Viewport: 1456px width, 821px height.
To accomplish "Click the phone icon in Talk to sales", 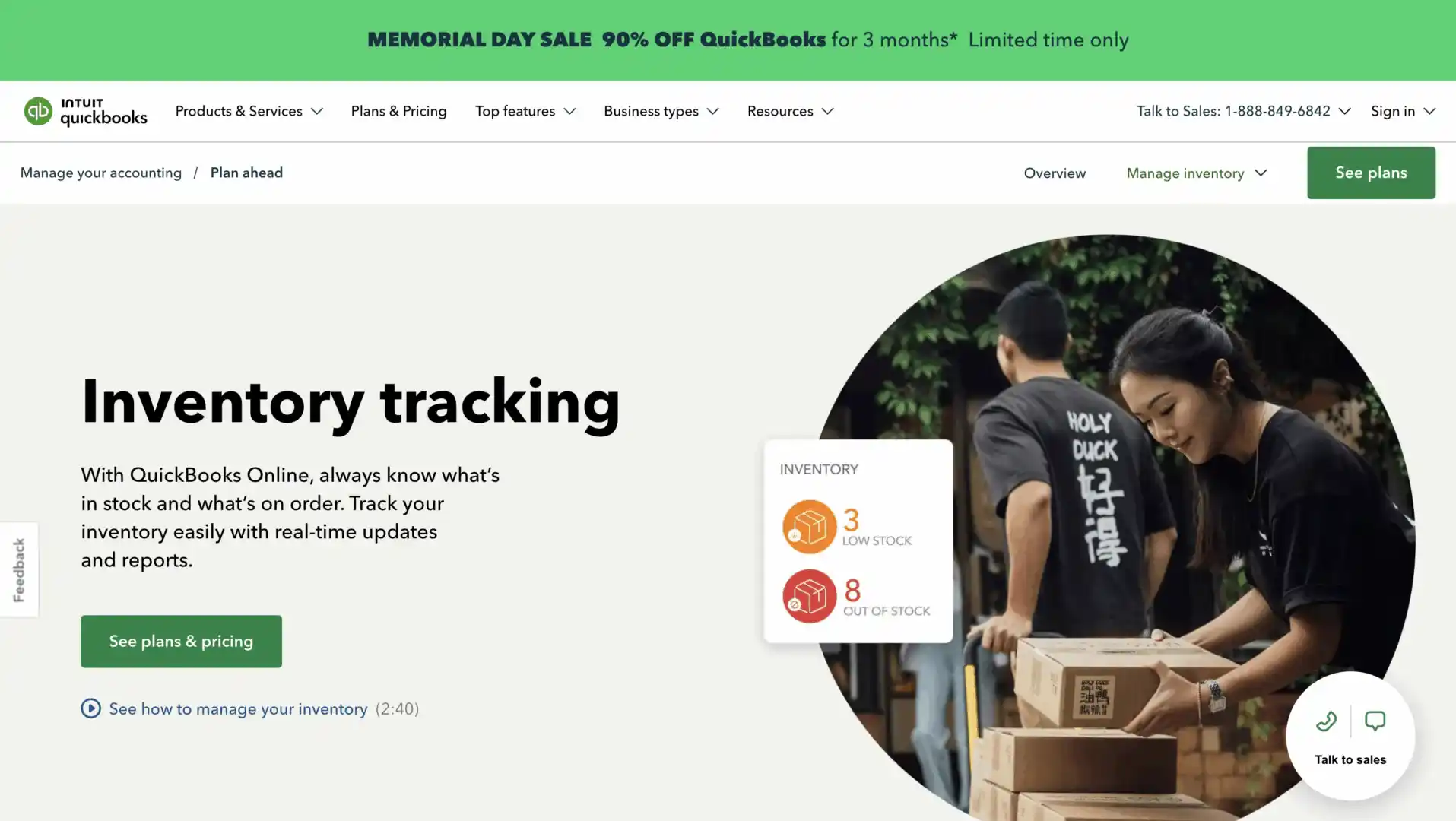I will click(x=1326, y=721).
